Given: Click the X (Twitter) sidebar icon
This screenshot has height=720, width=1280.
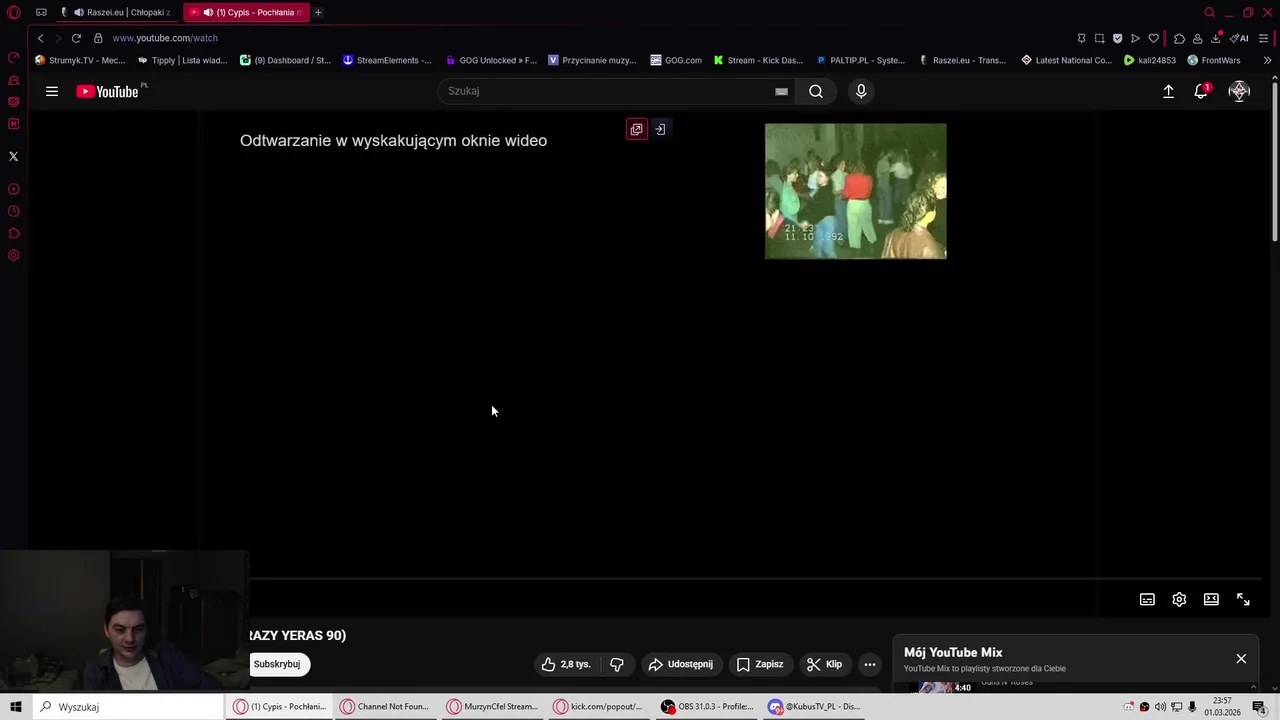Looking at the screenshot, I should tap(13, 156).
